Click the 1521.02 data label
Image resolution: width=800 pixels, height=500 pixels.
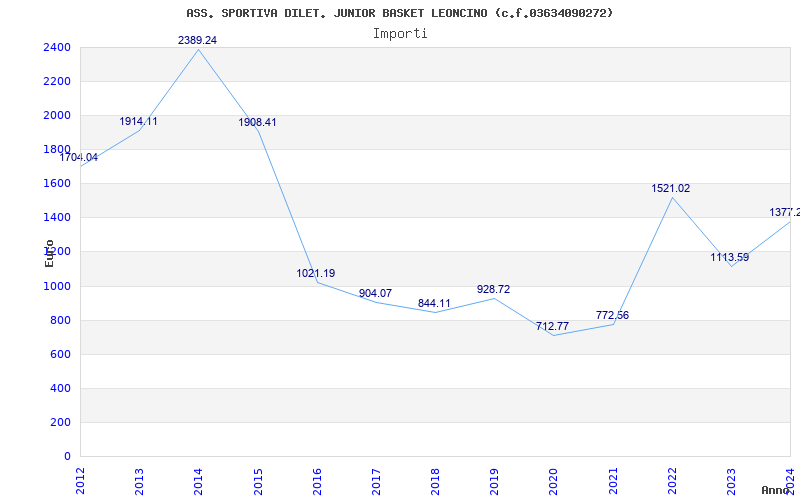tap(670, 188)
